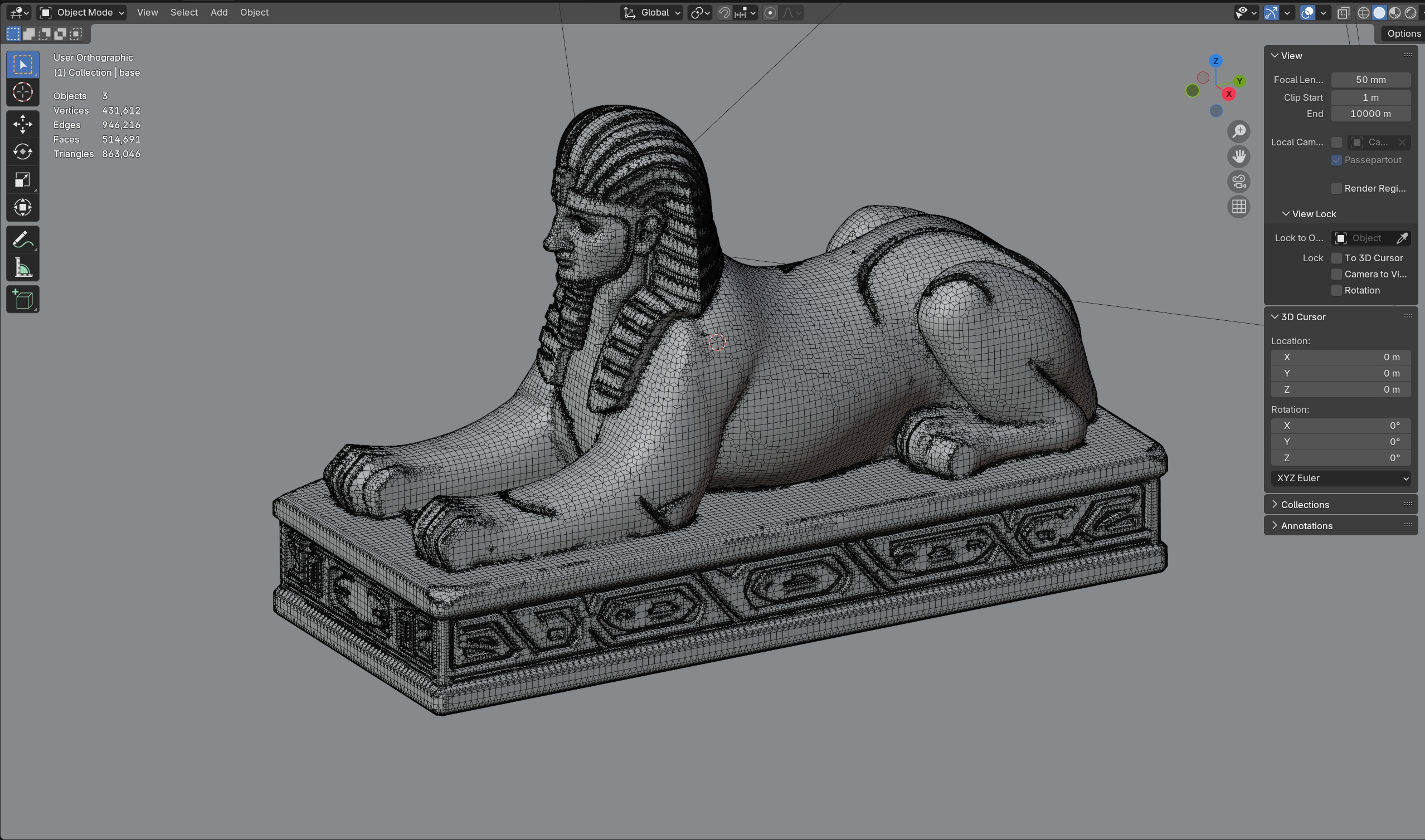Switch to orthographic/perspective grid icon
Screen dimensions: 1425x840
coord(1239,207)
